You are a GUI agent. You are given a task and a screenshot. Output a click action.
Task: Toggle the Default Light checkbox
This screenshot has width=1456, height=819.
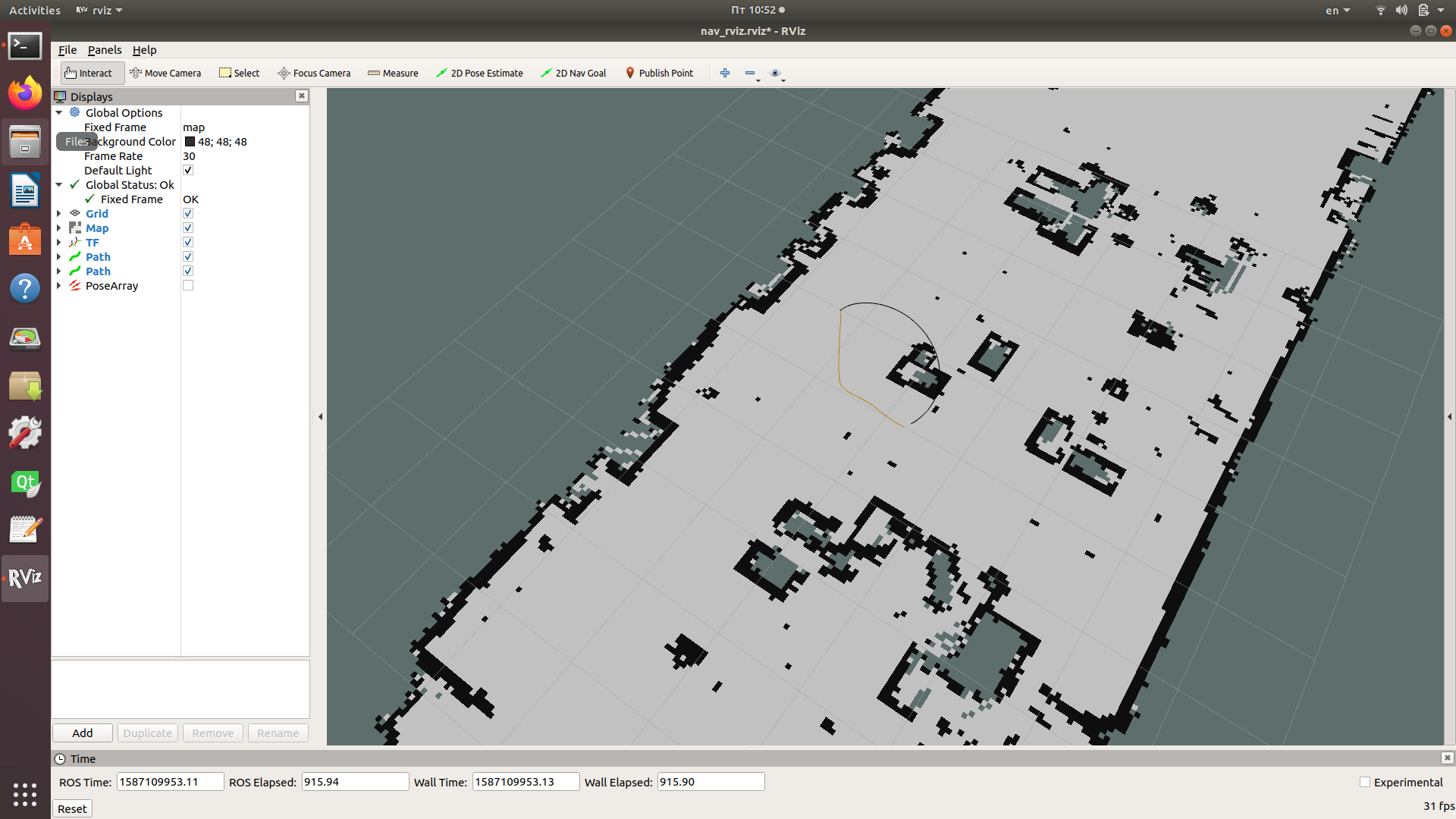(x=188, y=170)
